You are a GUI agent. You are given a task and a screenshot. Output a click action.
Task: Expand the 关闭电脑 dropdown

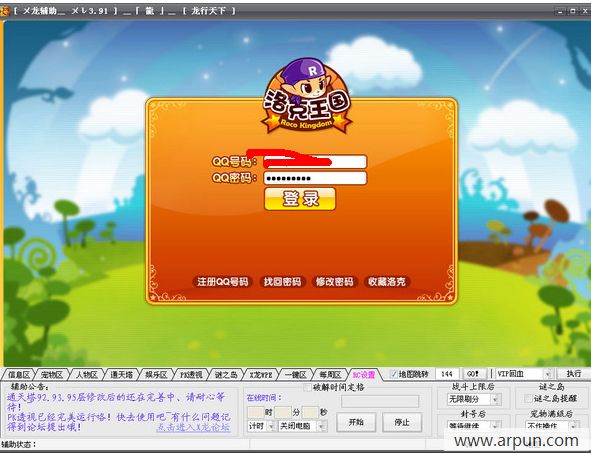click(x=321, y=426)
